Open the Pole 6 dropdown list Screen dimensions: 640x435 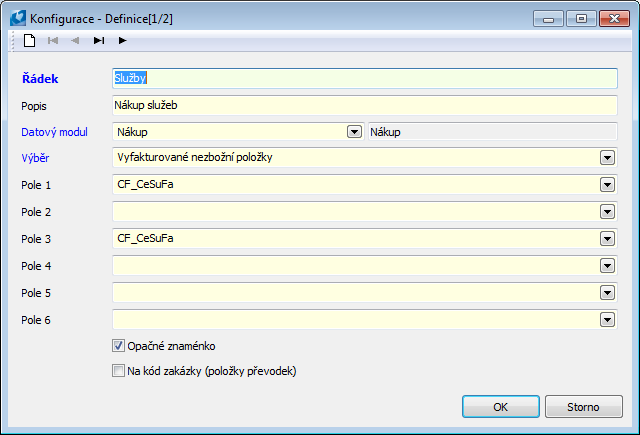[x=607, y=319]
